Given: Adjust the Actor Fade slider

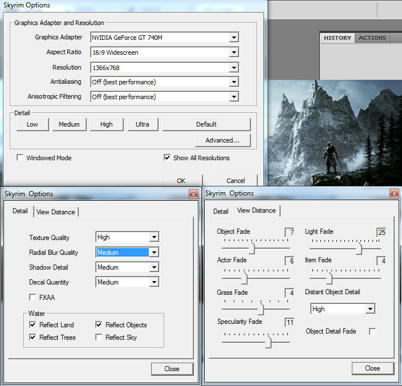Looking at the screenshot, I should pyautogui.click(x=245, y=278).
